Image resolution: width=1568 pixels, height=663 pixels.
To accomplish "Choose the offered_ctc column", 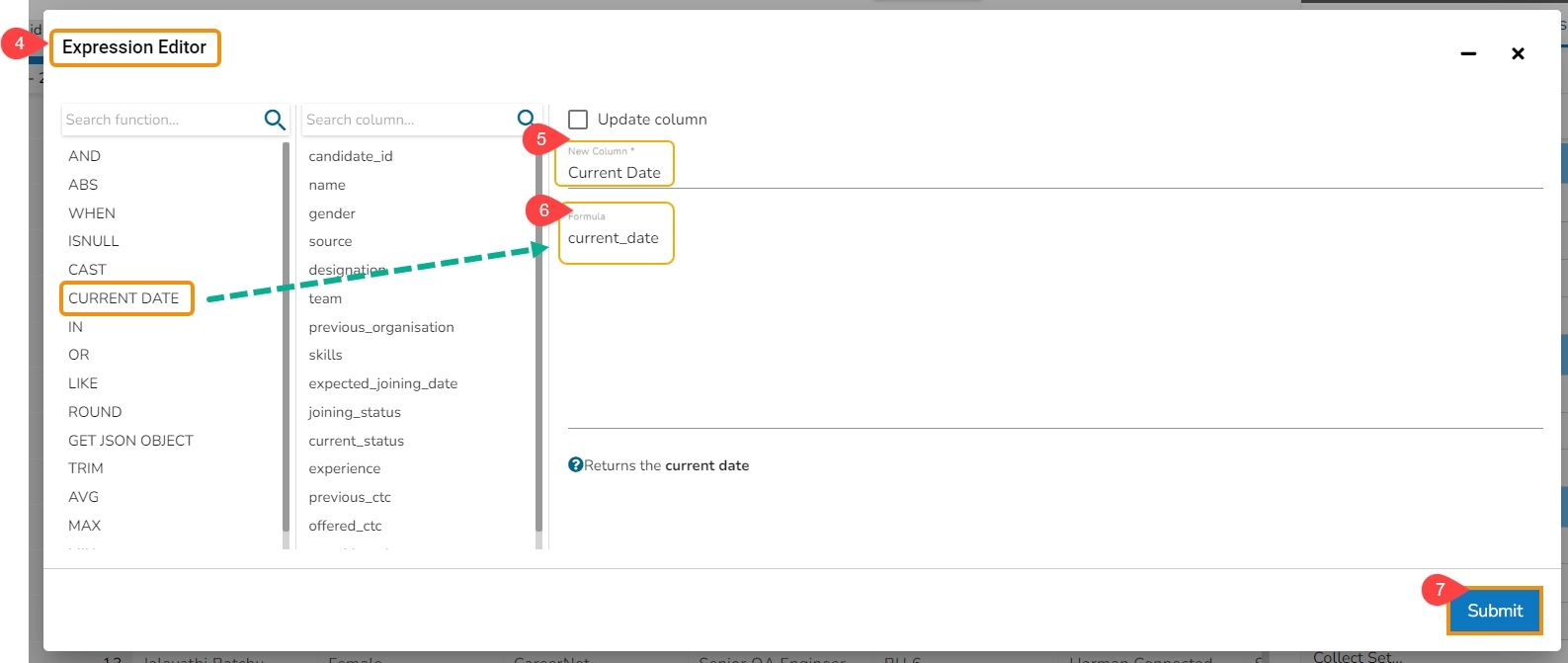I will click(x=345, y=526).
